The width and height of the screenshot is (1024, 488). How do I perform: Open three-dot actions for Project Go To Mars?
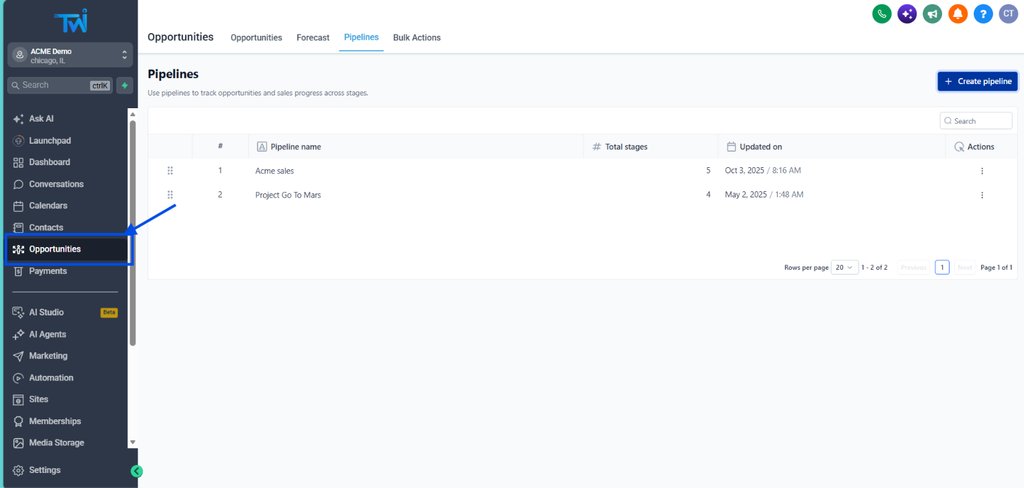point(982,195)
